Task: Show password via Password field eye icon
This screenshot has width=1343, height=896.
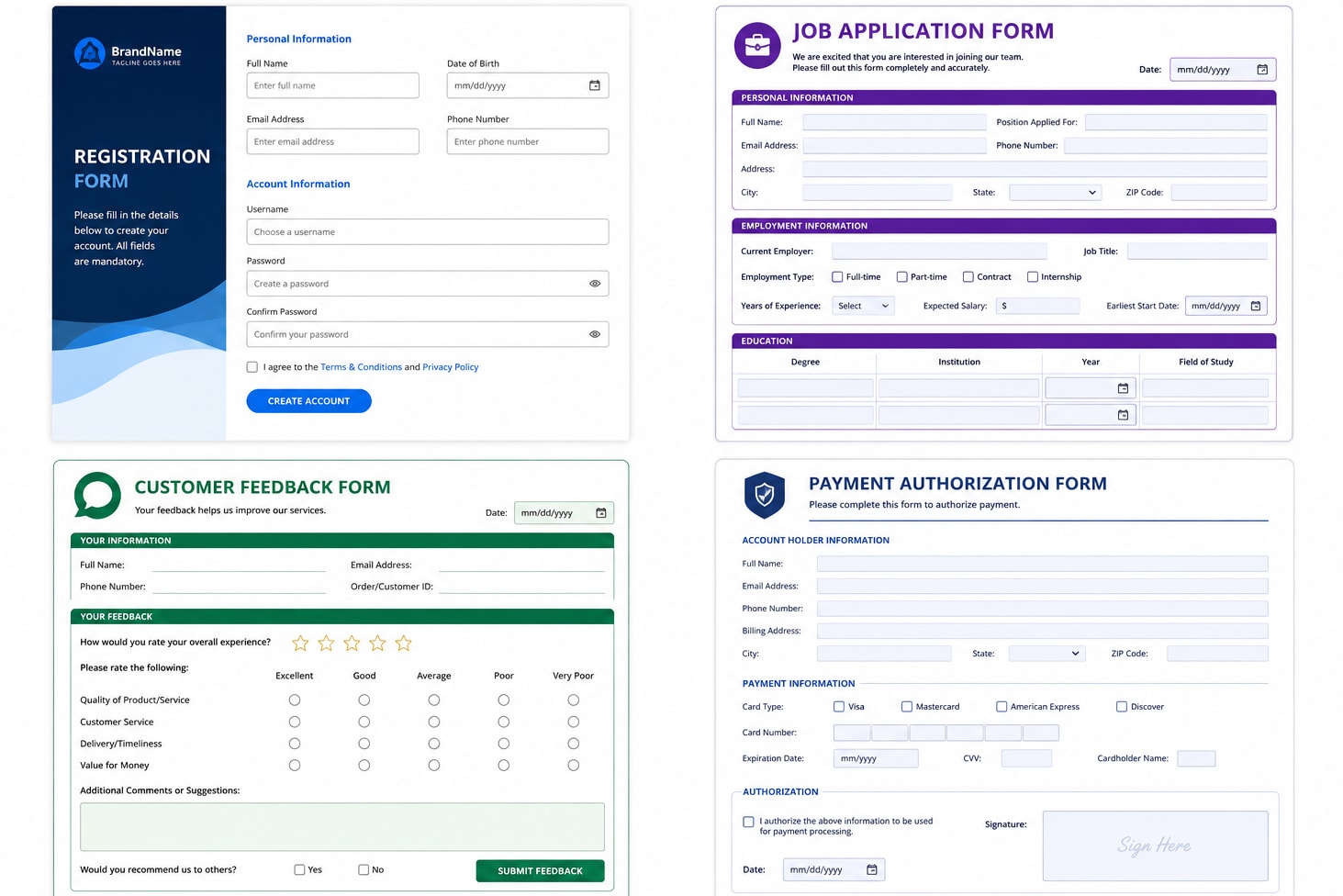Action: (x=595, y=284)
